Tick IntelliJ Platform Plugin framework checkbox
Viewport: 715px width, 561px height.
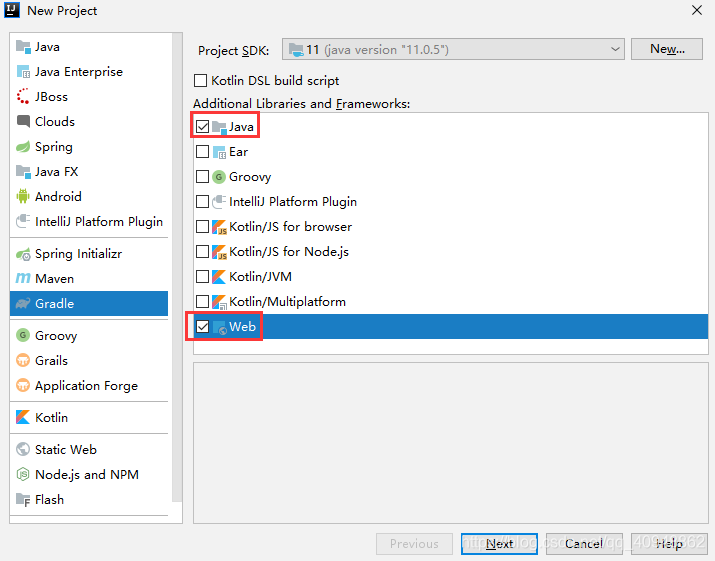click(202, 202)
